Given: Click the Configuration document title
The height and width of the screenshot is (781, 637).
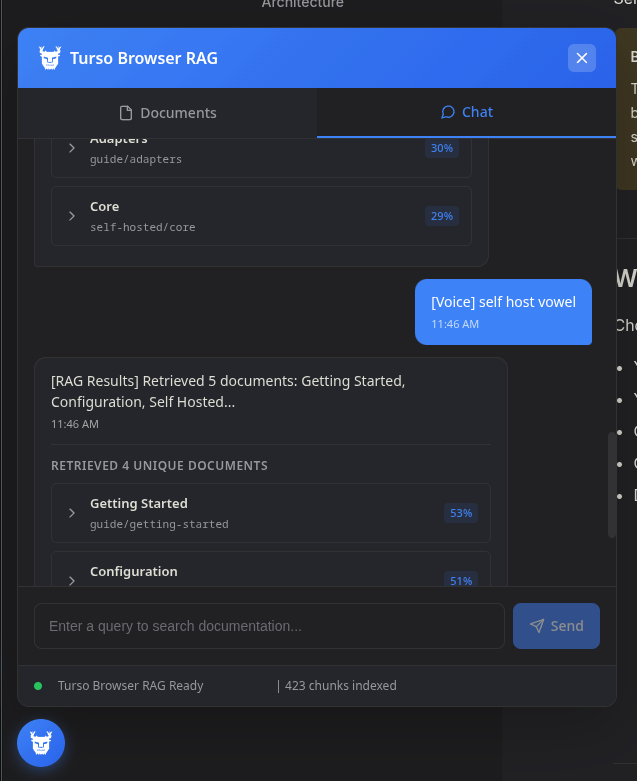Looking at the screenshot, I should click(x=133, y=571).
